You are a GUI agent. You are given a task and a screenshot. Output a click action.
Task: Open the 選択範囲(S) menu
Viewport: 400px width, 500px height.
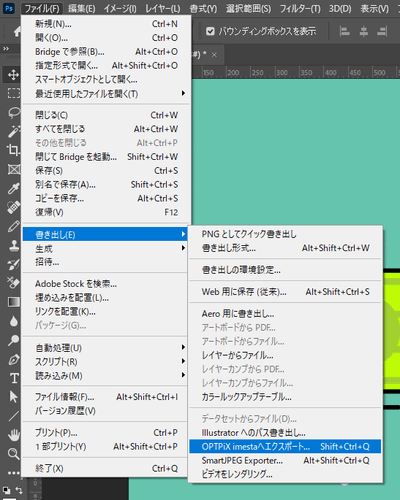tap(249, 8)
